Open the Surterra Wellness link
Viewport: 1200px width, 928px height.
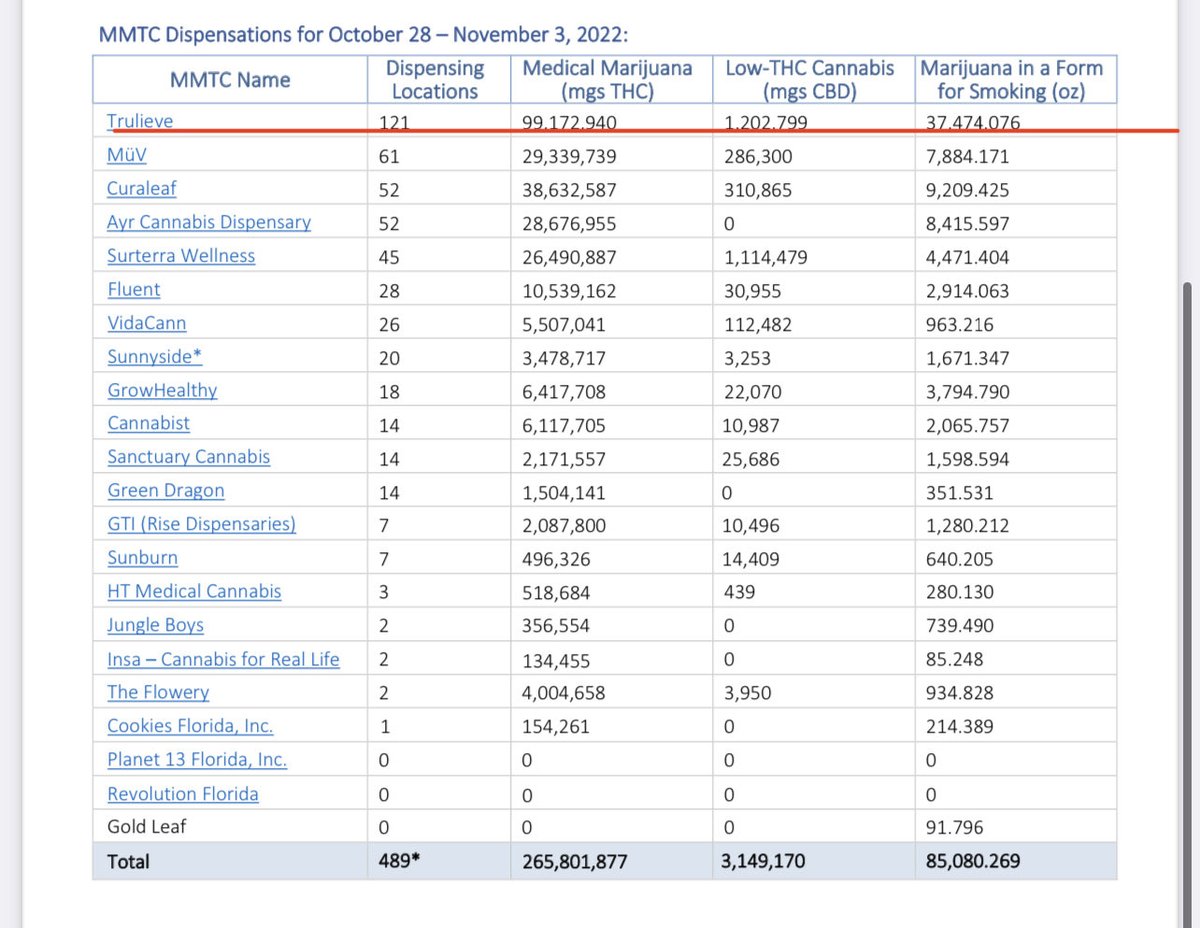pos(181,255)
